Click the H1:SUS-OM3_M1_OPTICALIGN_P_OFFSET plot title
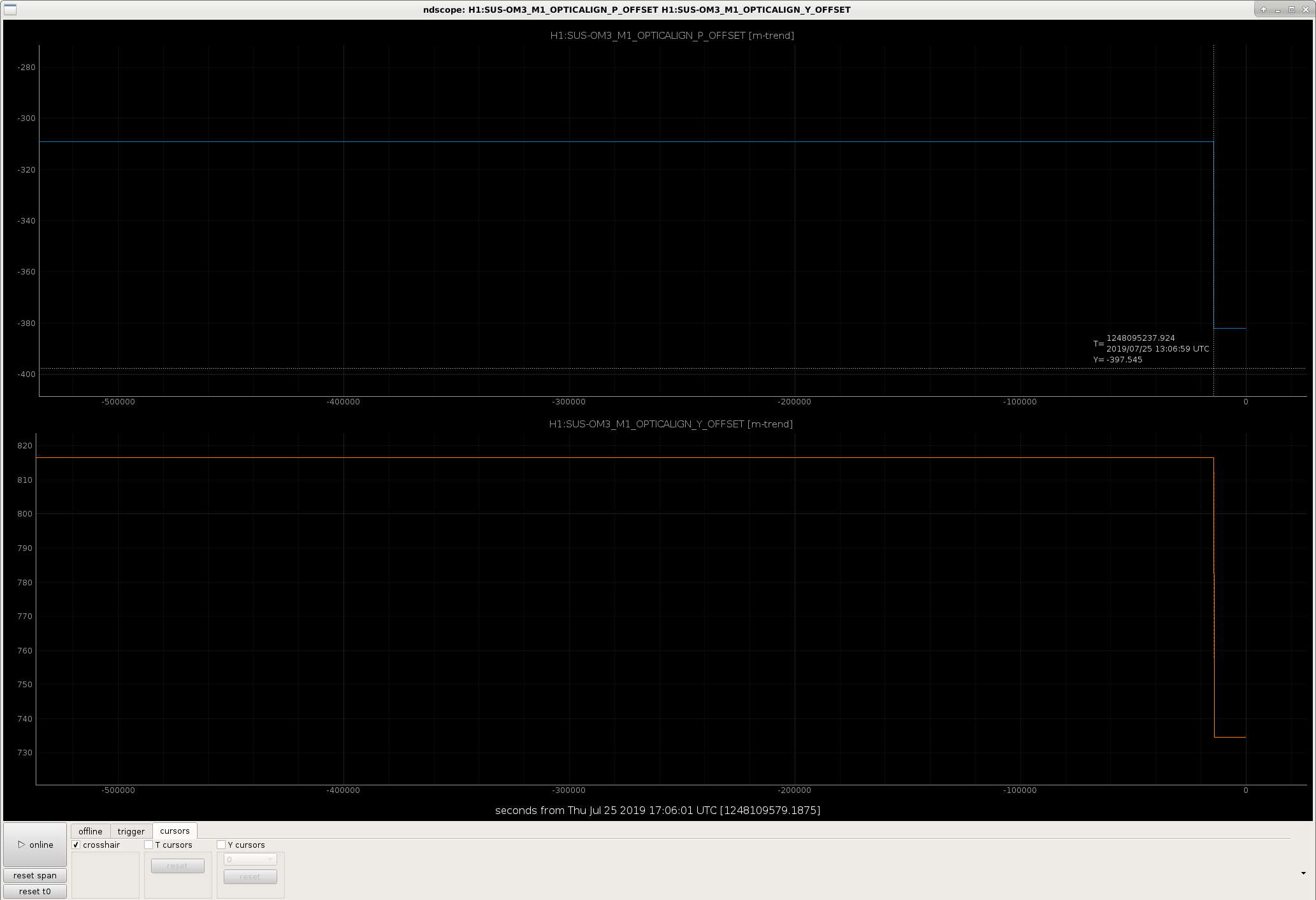1316x900 pixels. [x=672, y=36]
